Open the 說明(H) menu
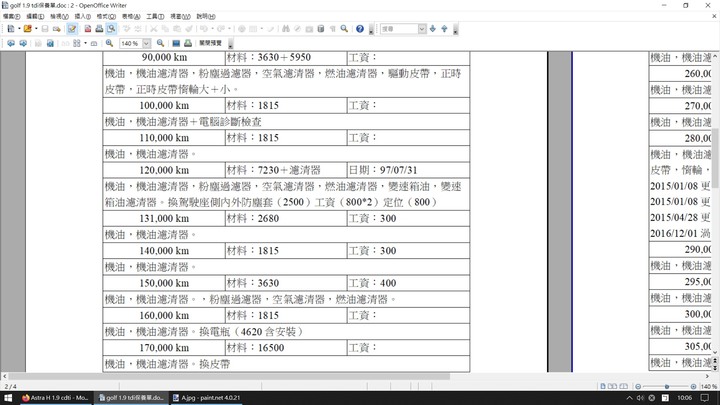Screen dimensions: 720x405 point(206,17)
